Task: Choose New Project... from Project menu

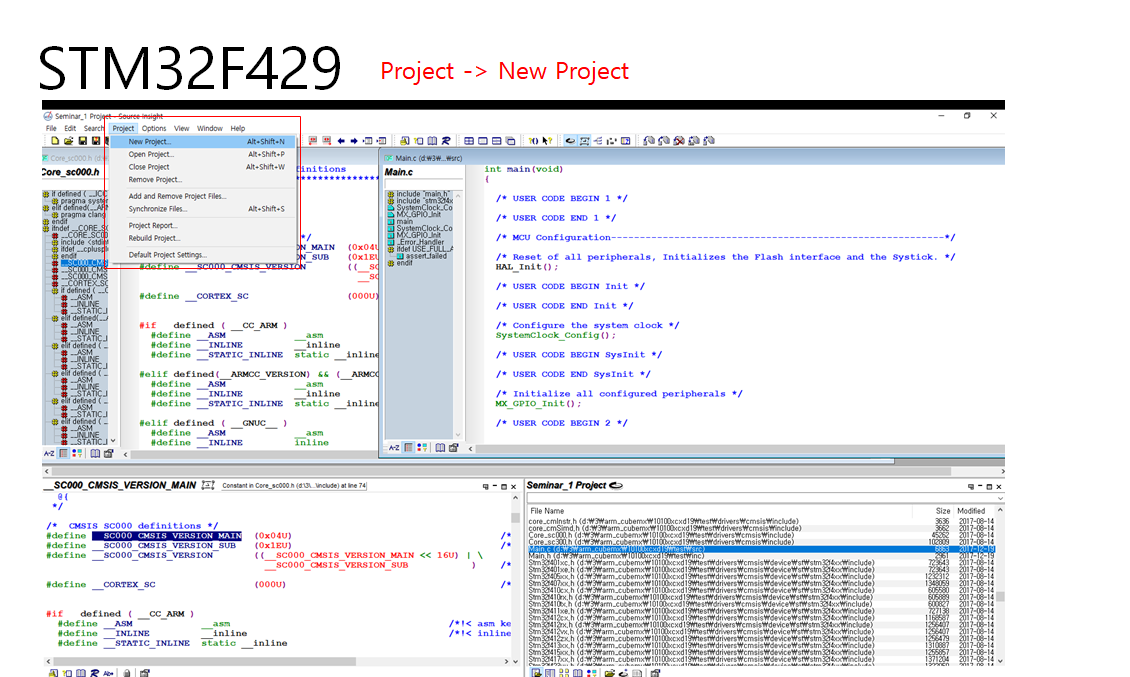Action: pyautogui.click(x=202, y=141)
